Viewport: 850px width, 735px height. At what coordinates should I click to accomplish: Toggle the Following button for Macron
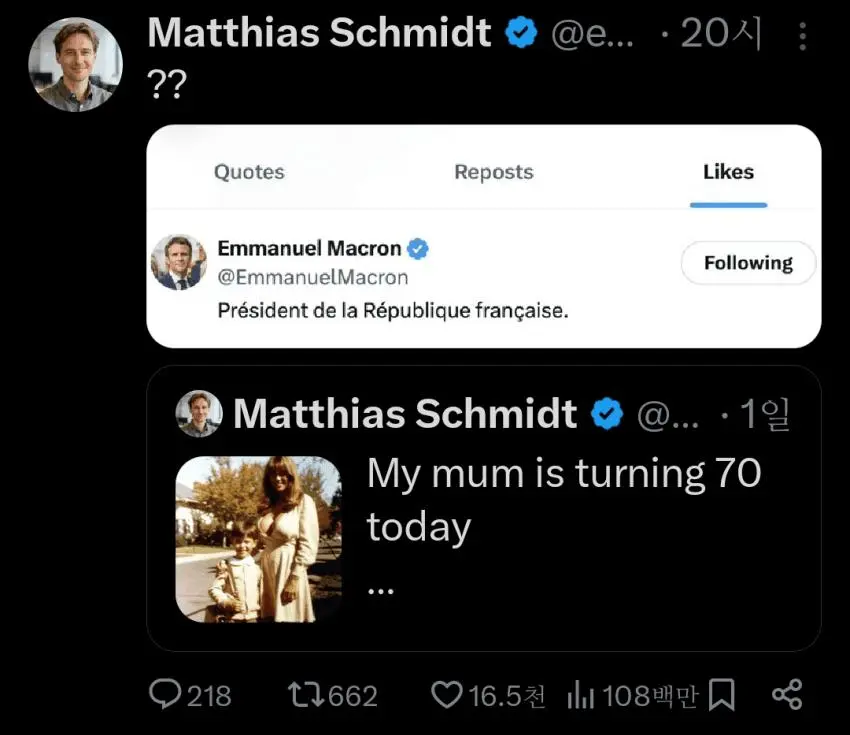coord(747,263)
